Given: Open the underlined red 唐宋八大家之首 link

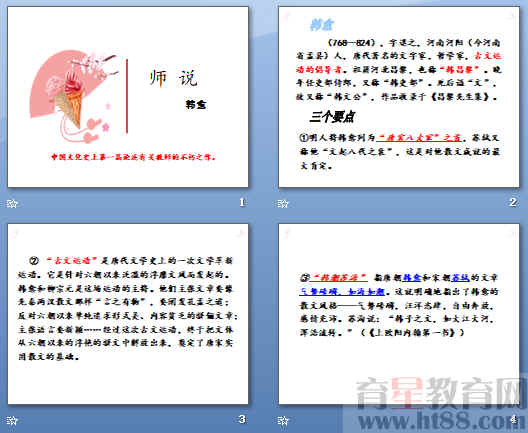Looking at the screenshot, I should [419, 138].
